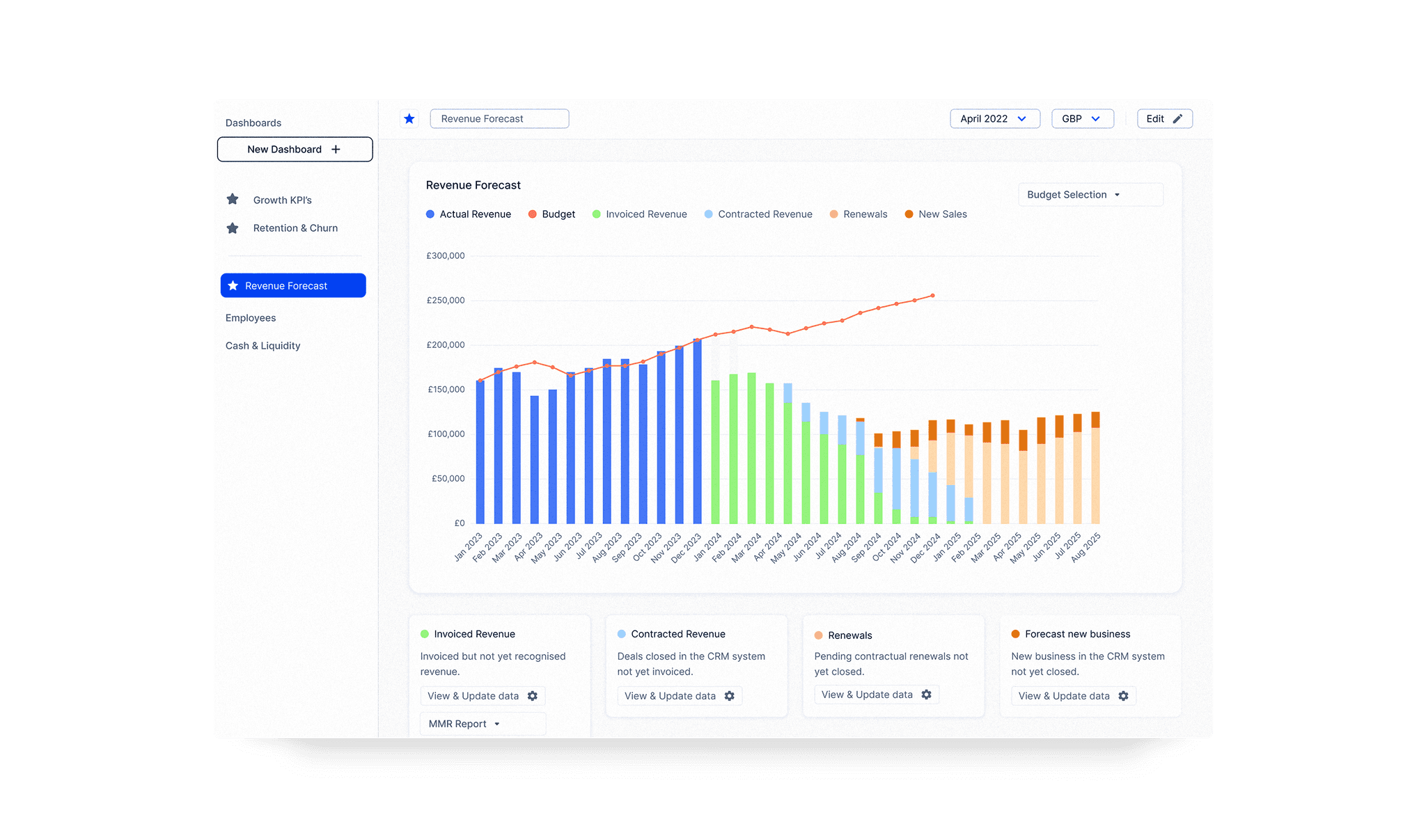The height and width of the screenshot is (840, 1426).
Task: Toggle the New Sales legend series
Action: (x=936, y=214)
